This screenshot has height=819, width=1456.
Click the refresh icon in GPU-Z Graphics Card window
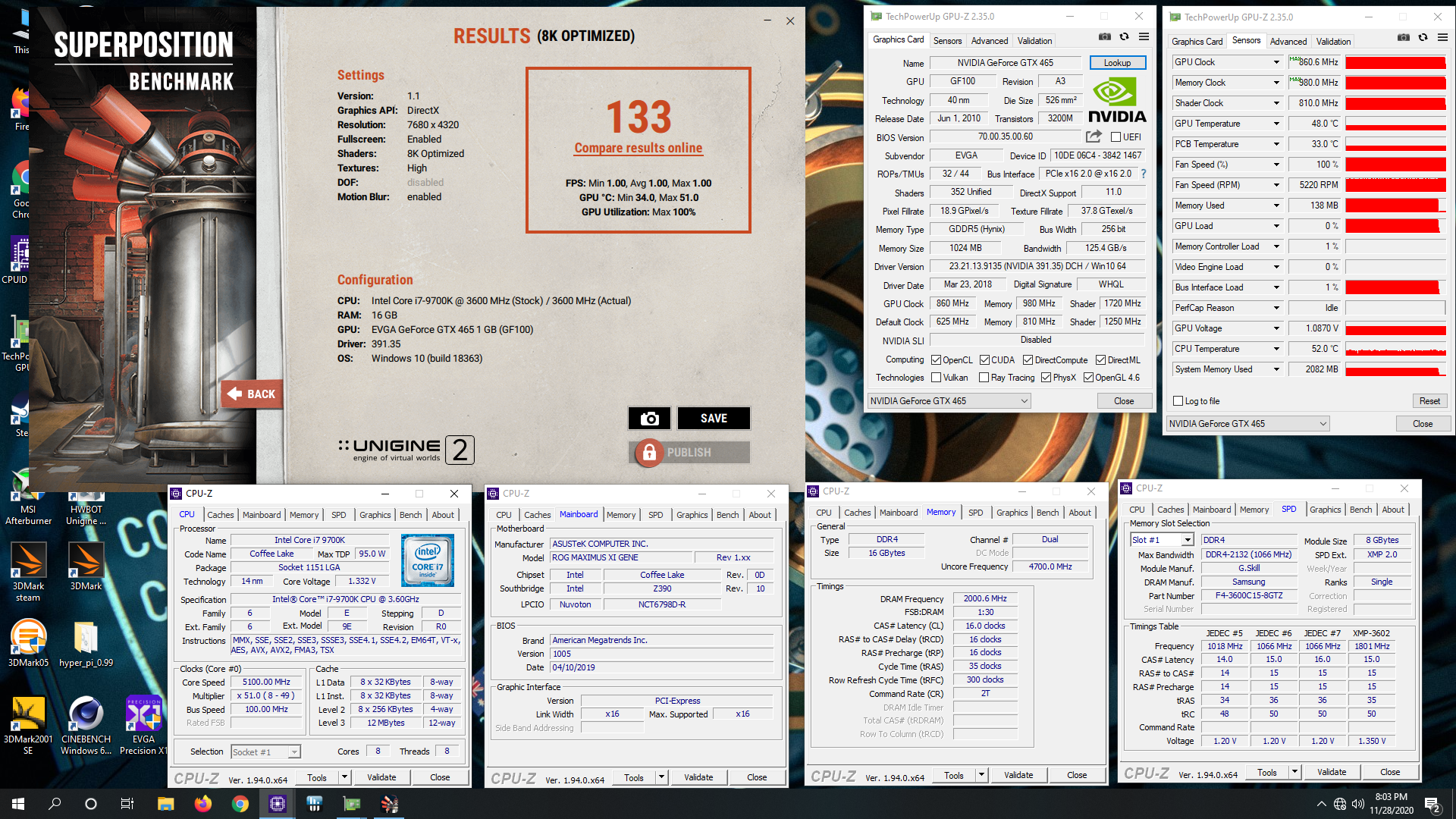[1125, 37]
